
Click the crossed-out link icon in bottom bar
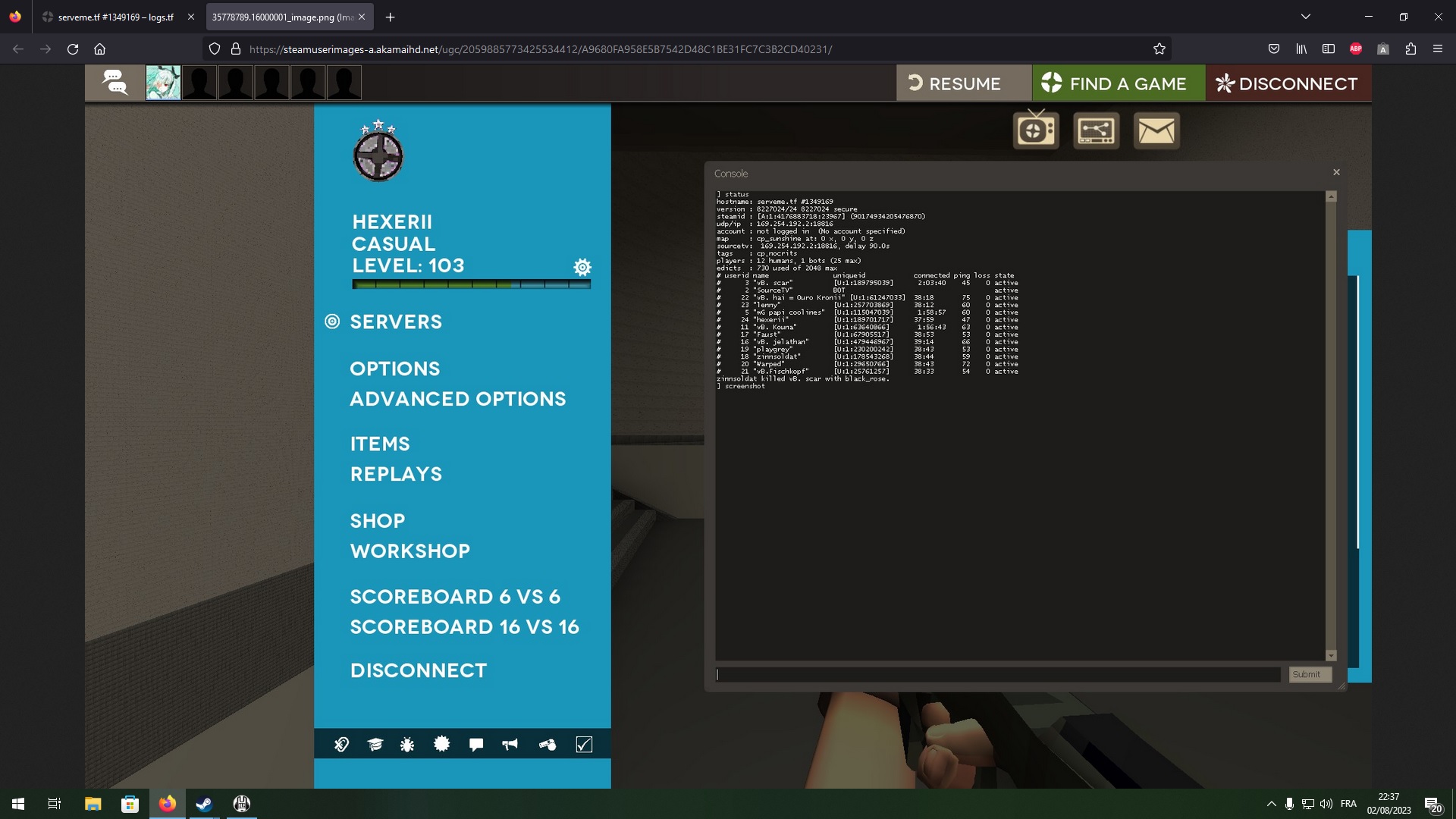coord(341,745)
